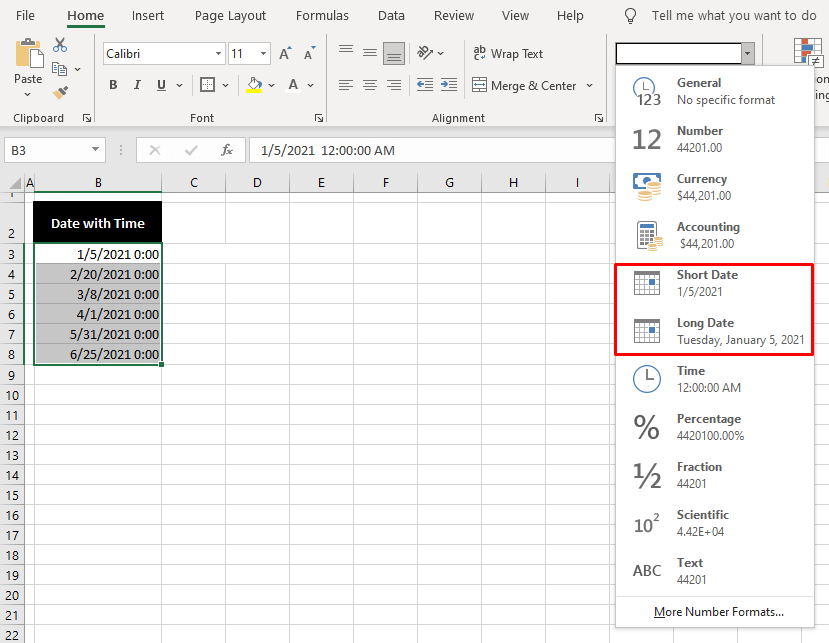Activate the Format Painter
The width and height of the screenshot is (829, 643).
pyautogui.click(x=60, y=93)
